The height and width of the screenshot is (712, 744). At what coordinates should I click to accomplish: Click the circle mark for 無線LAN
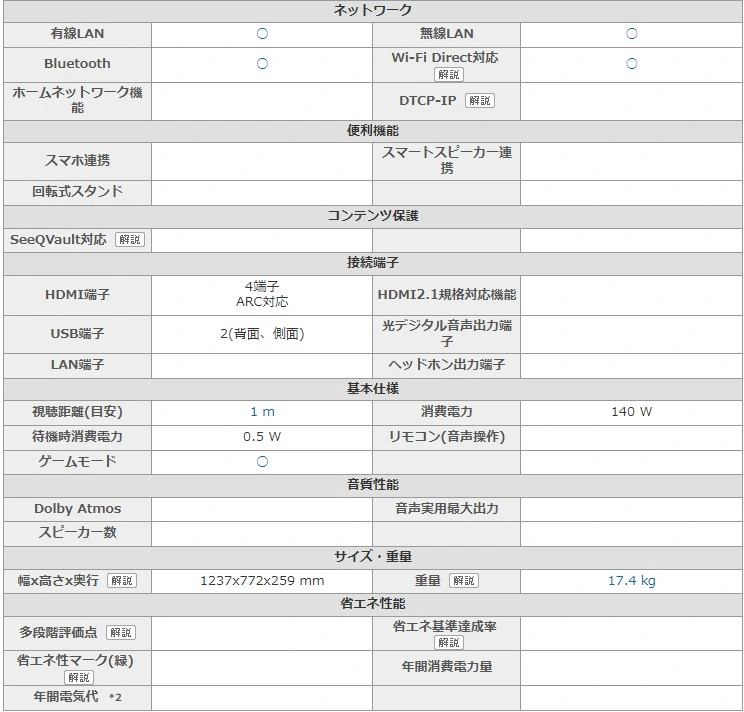(x=631, y=34)
